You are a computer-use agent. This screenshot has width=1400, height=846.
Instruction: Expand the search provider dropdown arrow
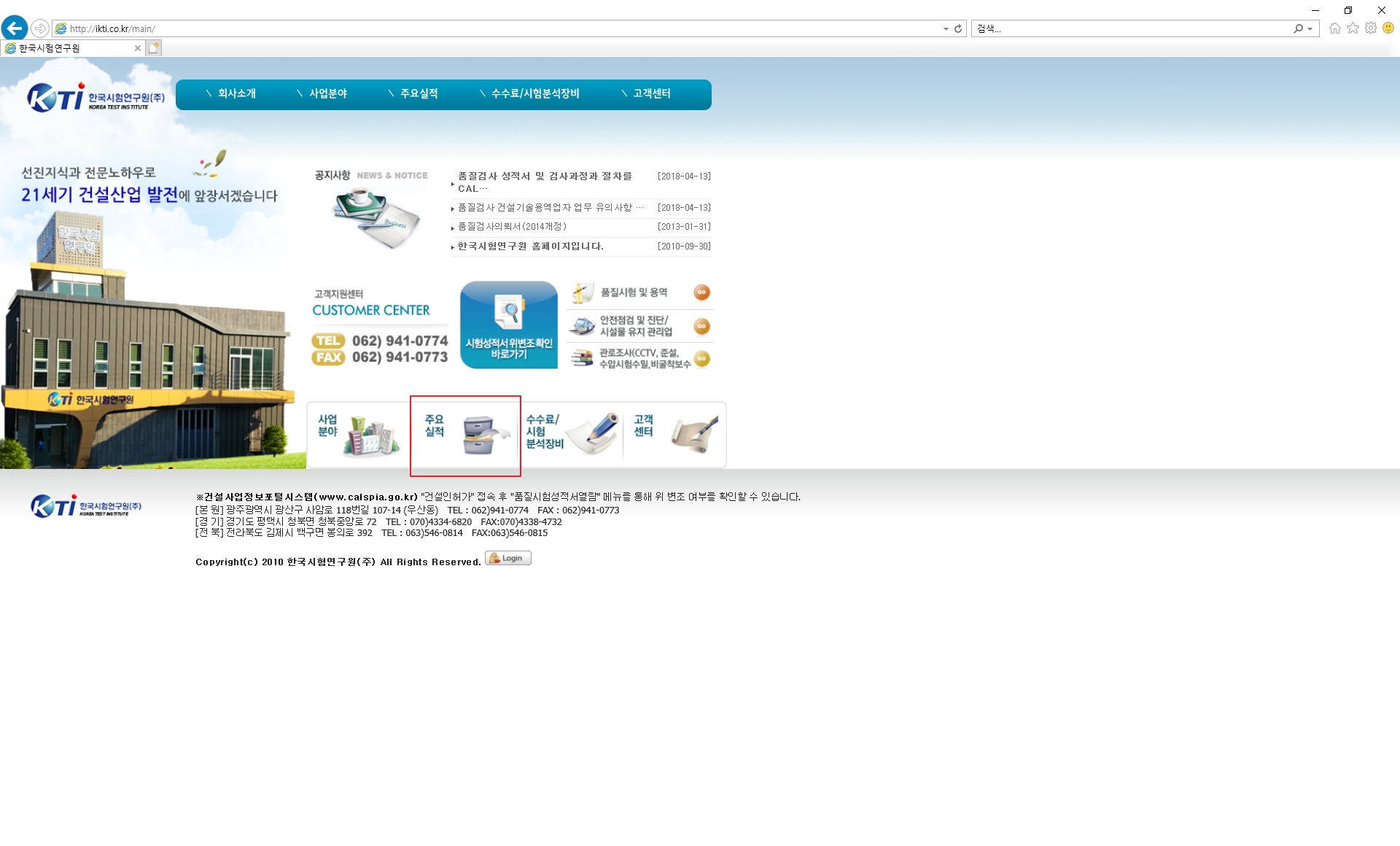click(x=1310, y=28)
